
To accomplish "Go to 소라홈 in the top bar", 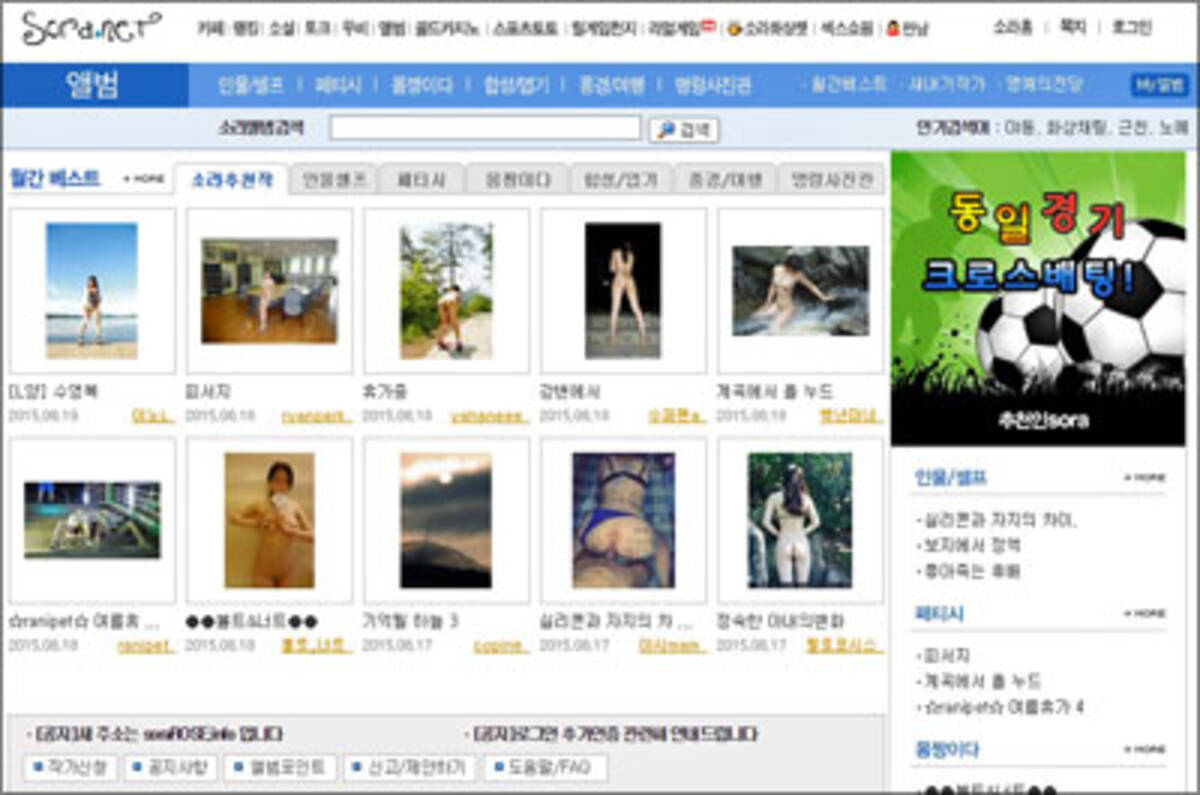I will (x=1012, y=28).
